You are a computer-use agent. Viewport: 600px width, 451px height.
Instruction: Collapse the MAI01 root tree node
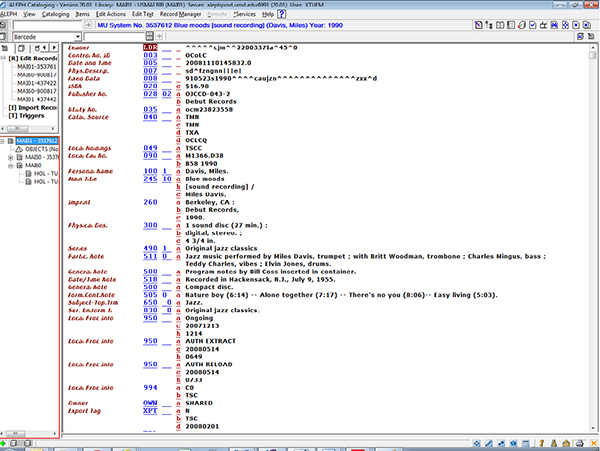(x=4, y=141)
